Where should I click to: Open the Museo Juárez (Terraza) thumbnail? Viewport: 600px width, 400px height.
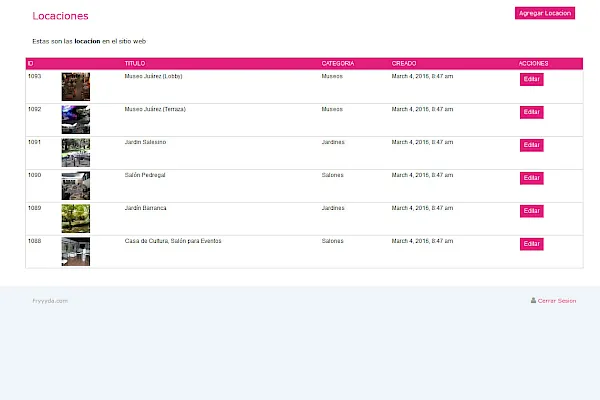(x=76, y=119)
